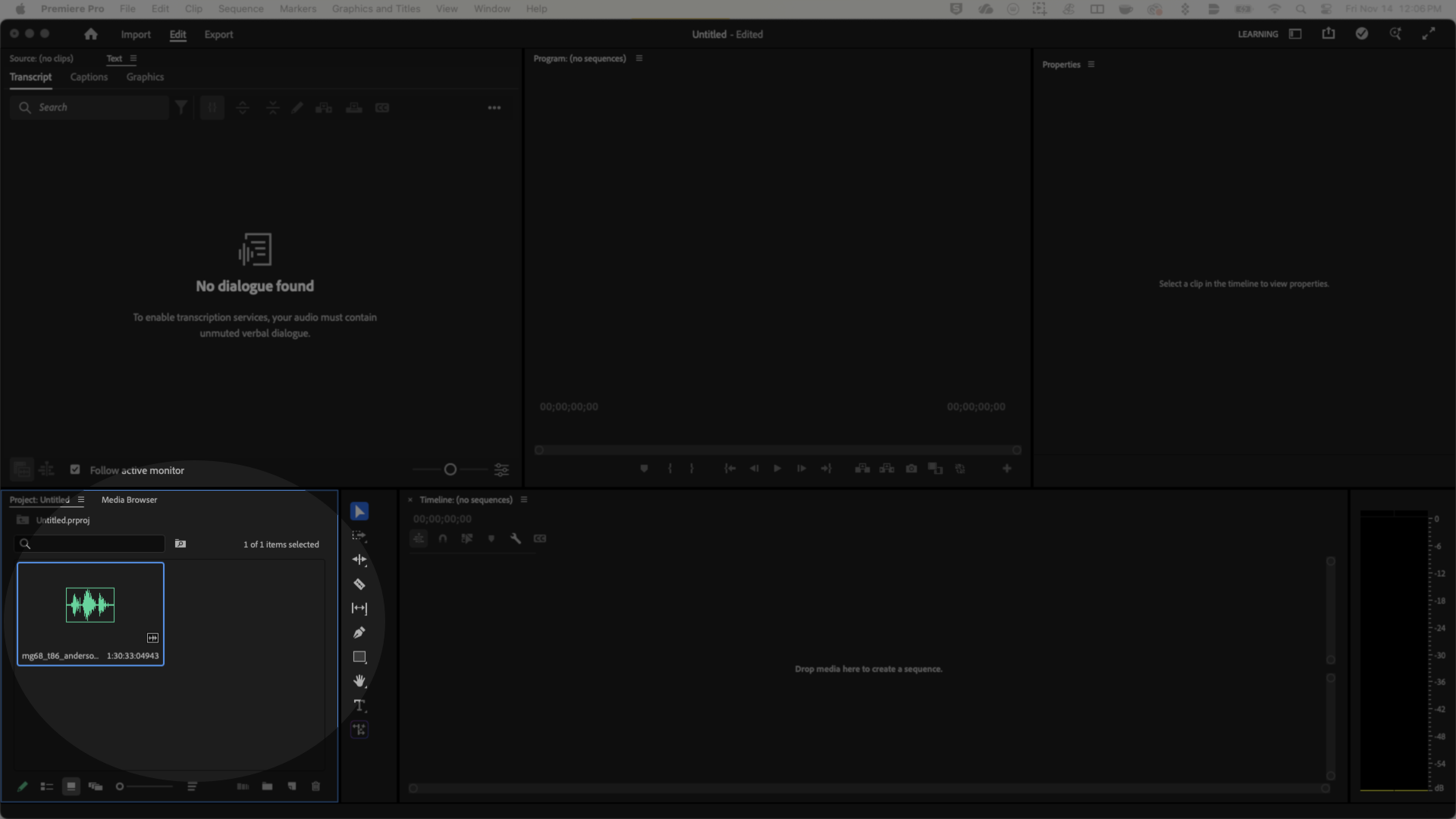
Task: Uncheck Follow active monitor checkbox
Action: [75, 470]
